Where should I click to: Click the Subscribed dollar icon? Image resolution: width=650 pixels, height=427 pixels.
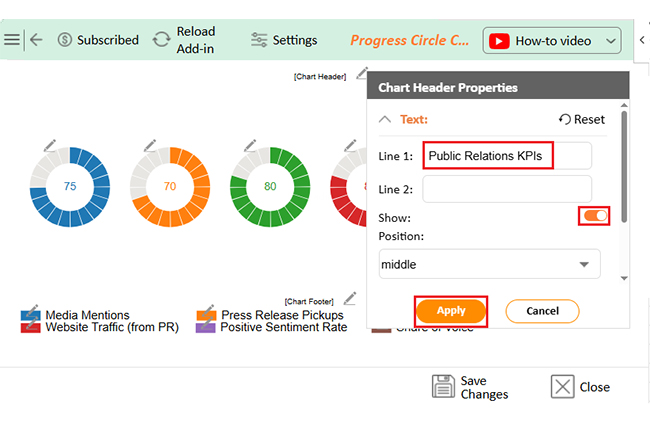coord(65,40)
